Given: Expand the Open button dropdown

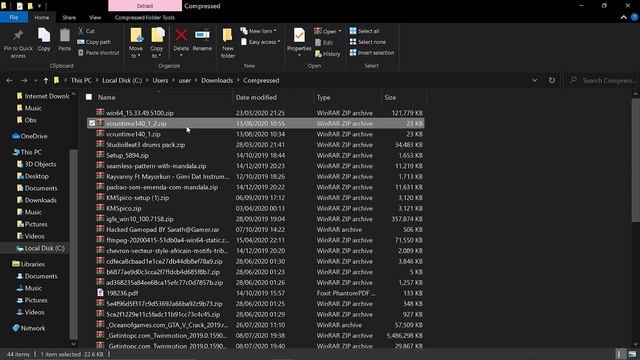Looking at the screenshot, I should click(x=340, y=31).
